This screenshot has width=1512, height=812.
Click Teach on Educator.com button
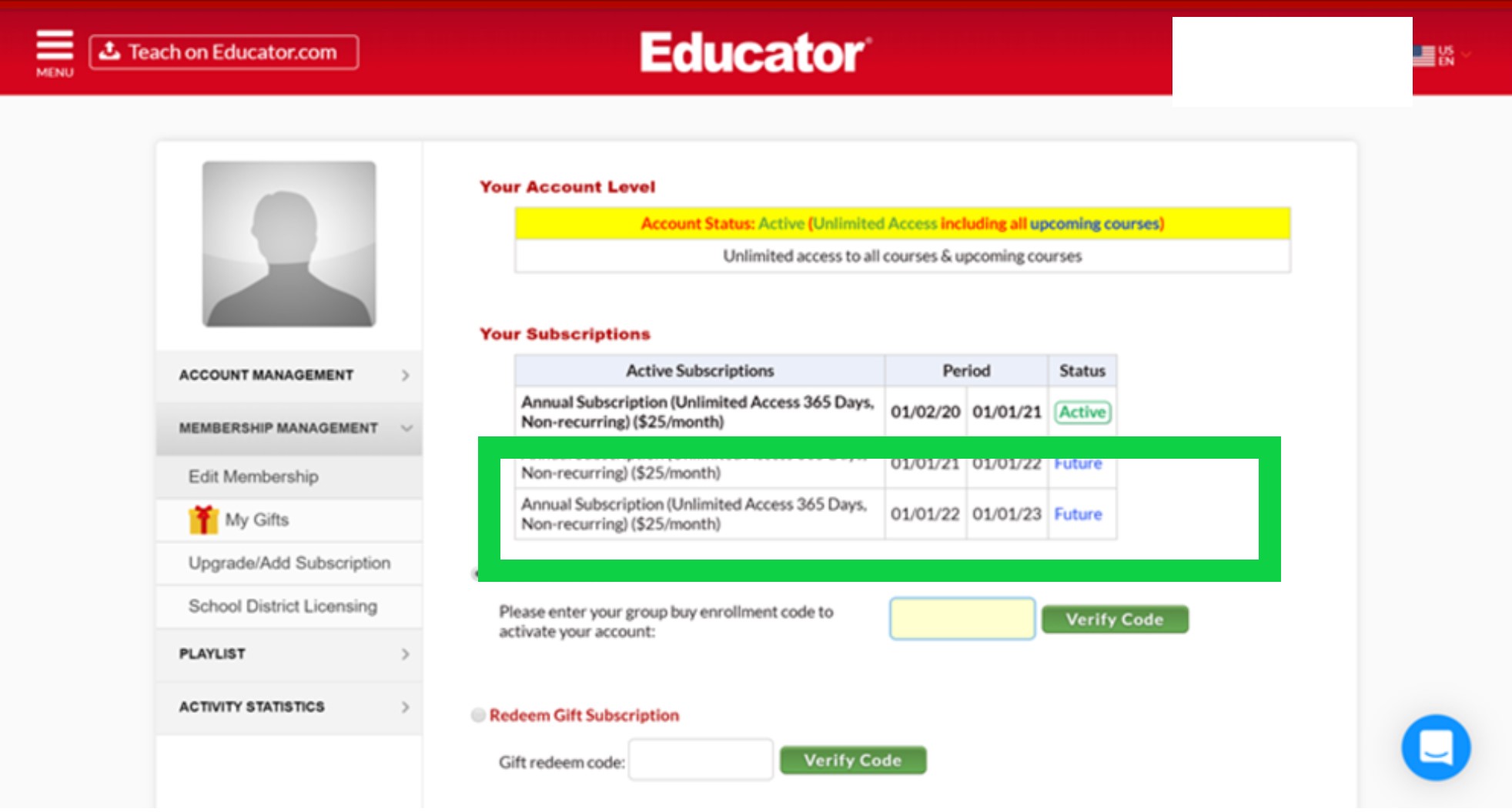[x=223, y=52]
